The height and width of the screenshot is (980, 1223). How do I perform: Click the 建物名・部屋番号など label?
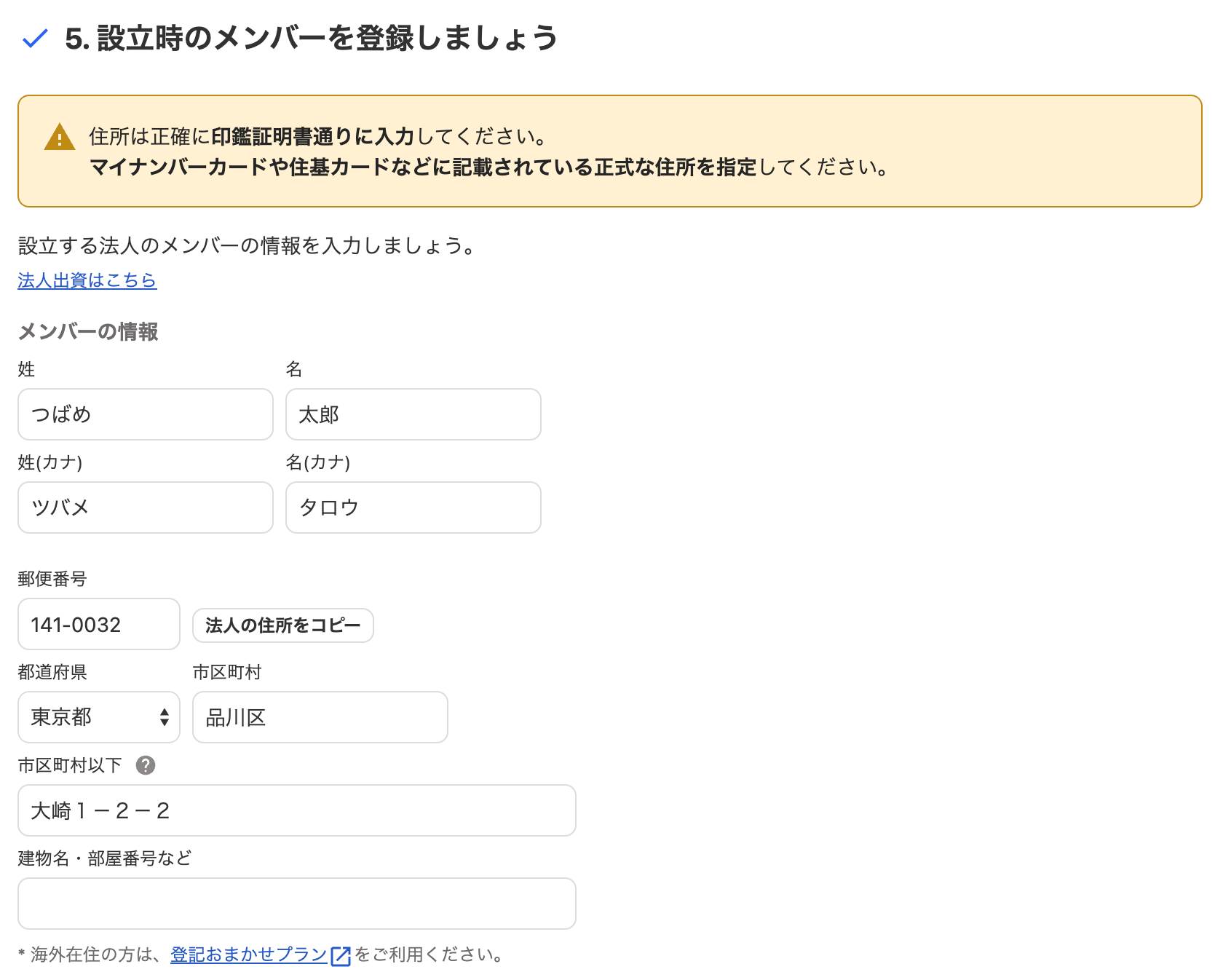pyautogui.click(x=105, y=858)
